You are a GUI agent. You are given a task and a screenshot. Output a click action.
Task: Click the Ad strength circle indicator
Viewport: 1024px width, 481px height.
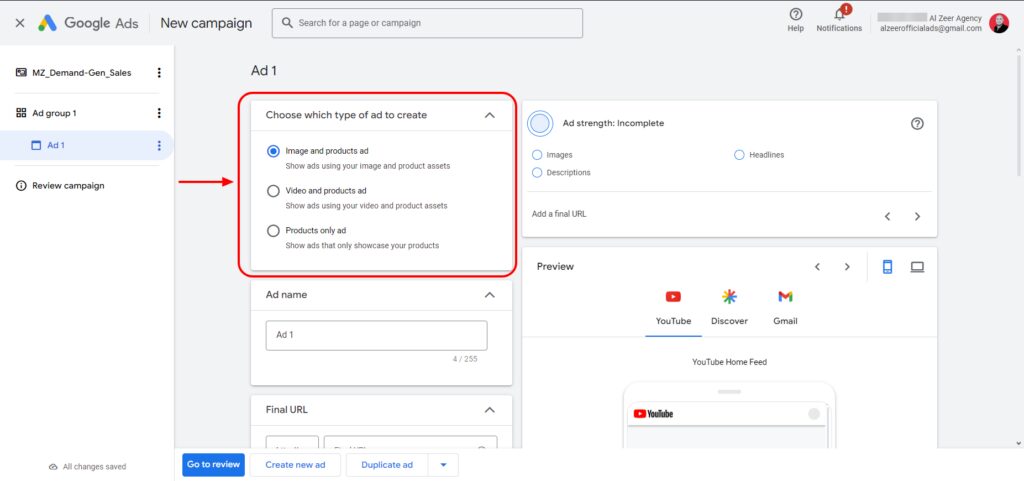coord(540,123)
